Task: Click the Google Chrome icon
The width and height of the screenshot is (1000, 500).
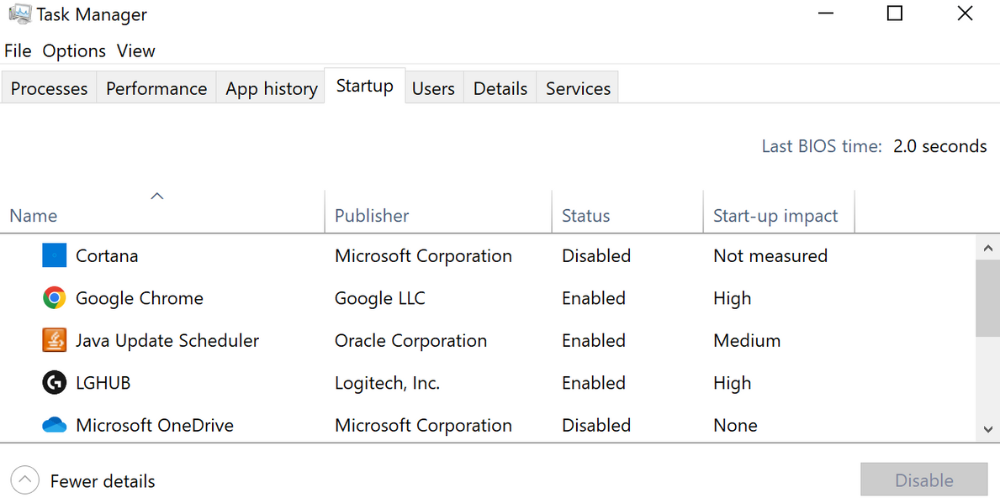Action: coord(54,298)
